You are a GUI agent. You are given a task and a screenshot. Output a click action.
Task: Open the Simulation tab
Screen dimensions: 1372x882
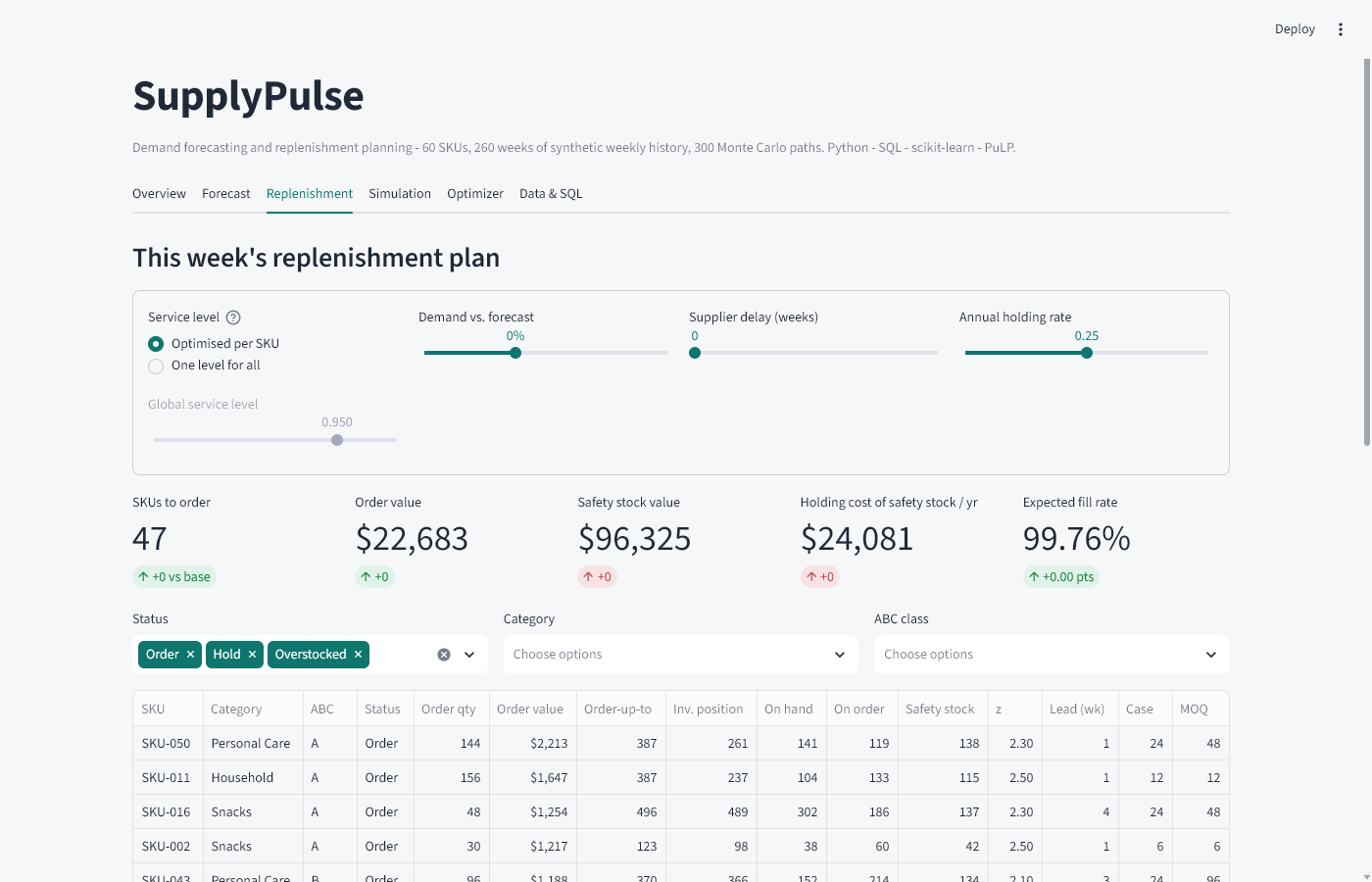pos(400,194)
